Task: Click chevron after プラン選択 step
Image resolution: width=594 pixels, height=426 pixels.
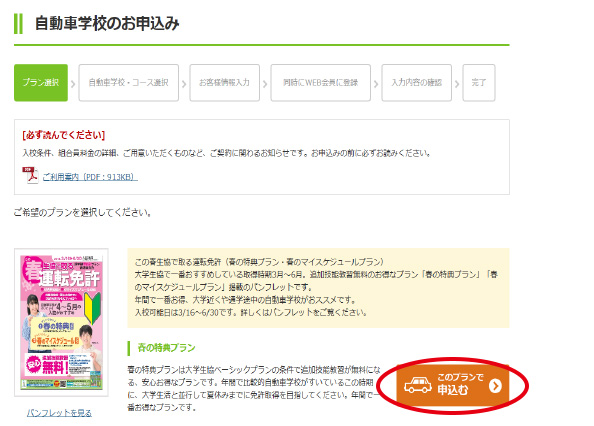Action: point(73,83)
